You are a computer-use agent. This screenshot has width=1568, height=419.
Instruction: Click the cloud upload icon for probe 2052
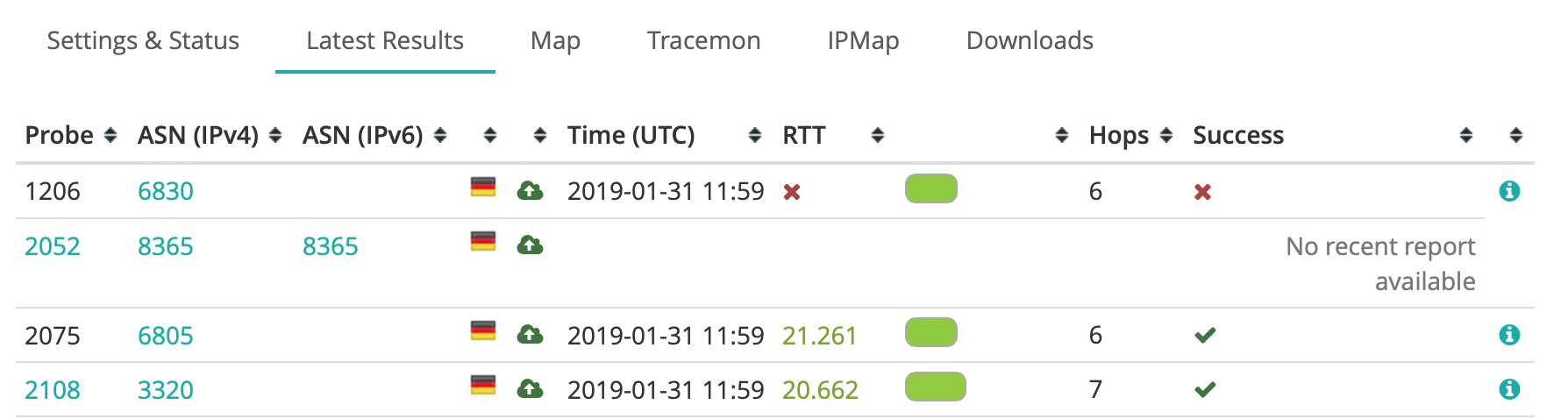pos(530,245)
